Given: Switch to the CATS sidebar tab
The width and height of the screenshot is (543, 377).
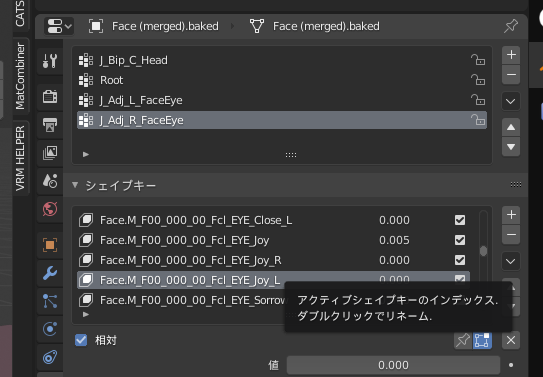Looking at the screenshot, I should pos(20,14).
